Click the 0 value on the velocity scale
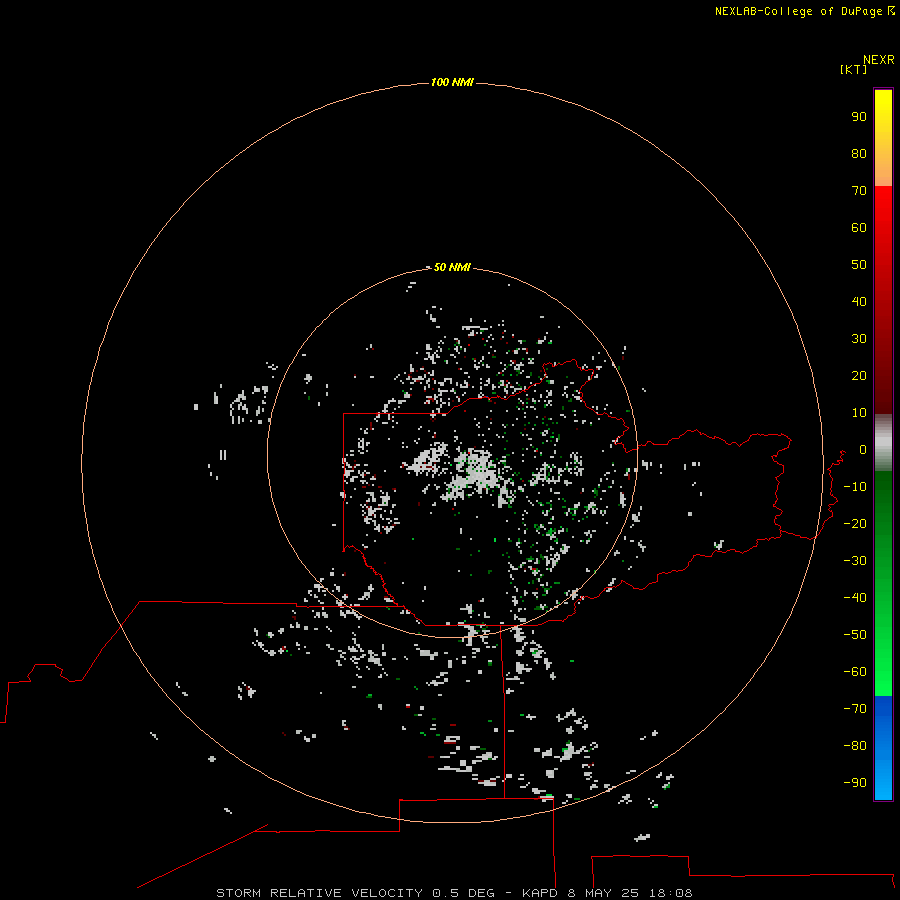 pos(862,450)
